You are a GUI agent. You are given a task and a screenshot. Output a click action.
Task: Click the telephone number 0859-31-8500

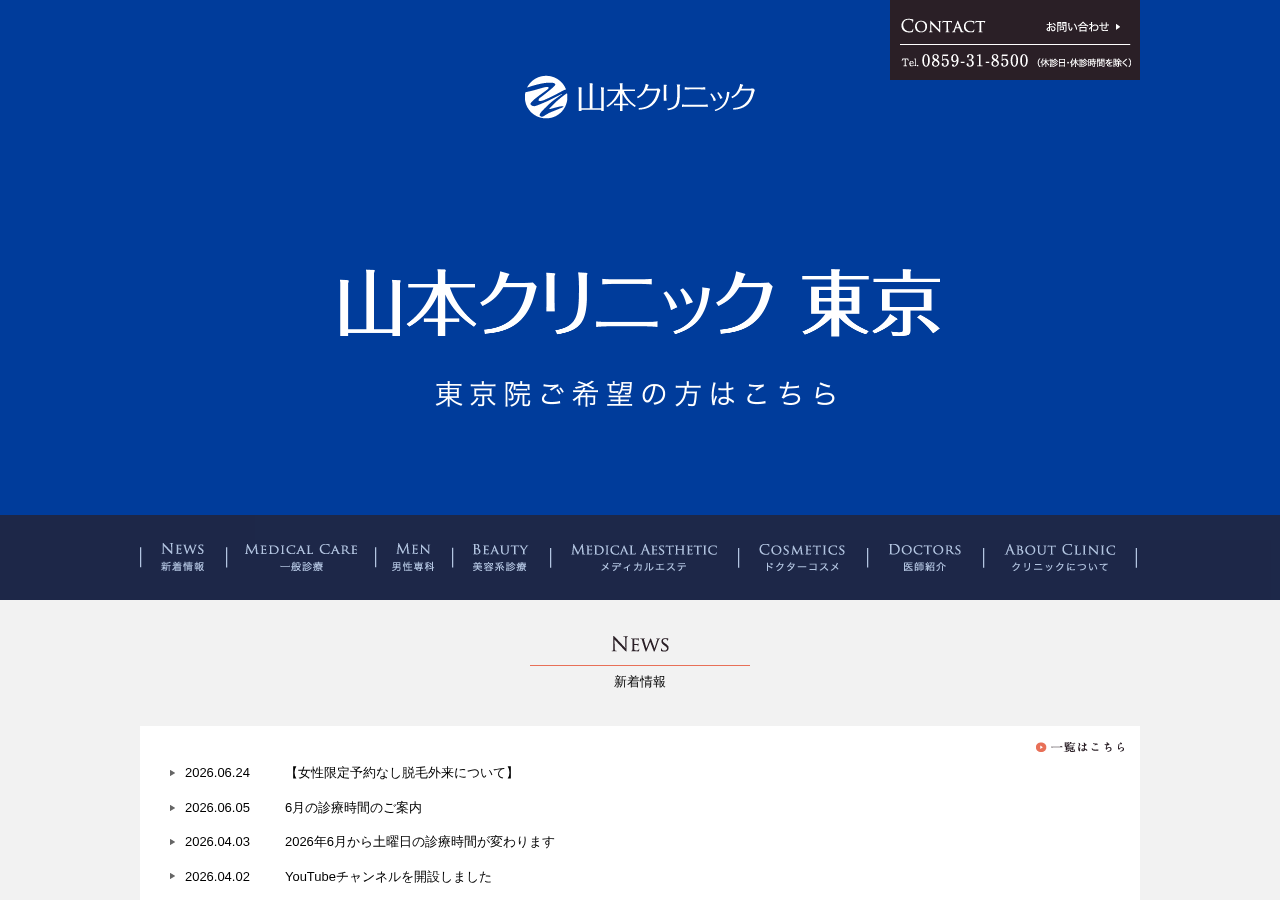click(x=974, y=61)
